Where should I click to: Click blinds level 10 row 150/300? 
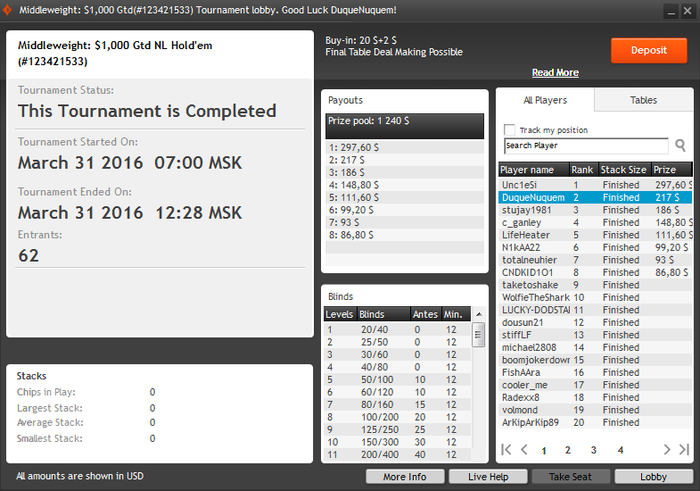[x=397, y=442]
